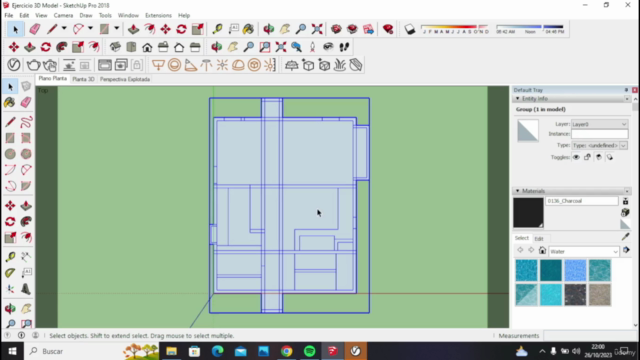640x360 pixels.
Task: Open the Window menu
Action: (128, 16)
